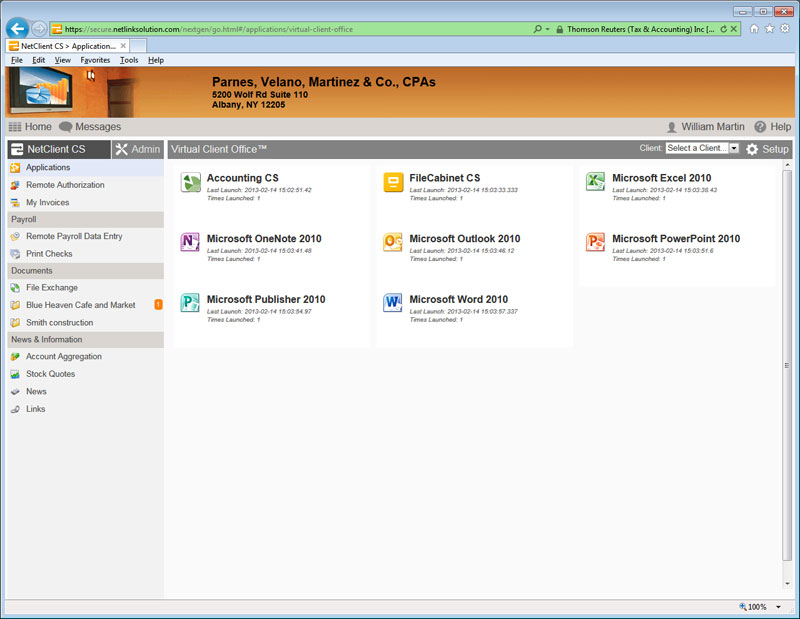The width and height of the screenshot is (800, 619).
Task: Switch to the Admin tab
Action: click(137, 149)
